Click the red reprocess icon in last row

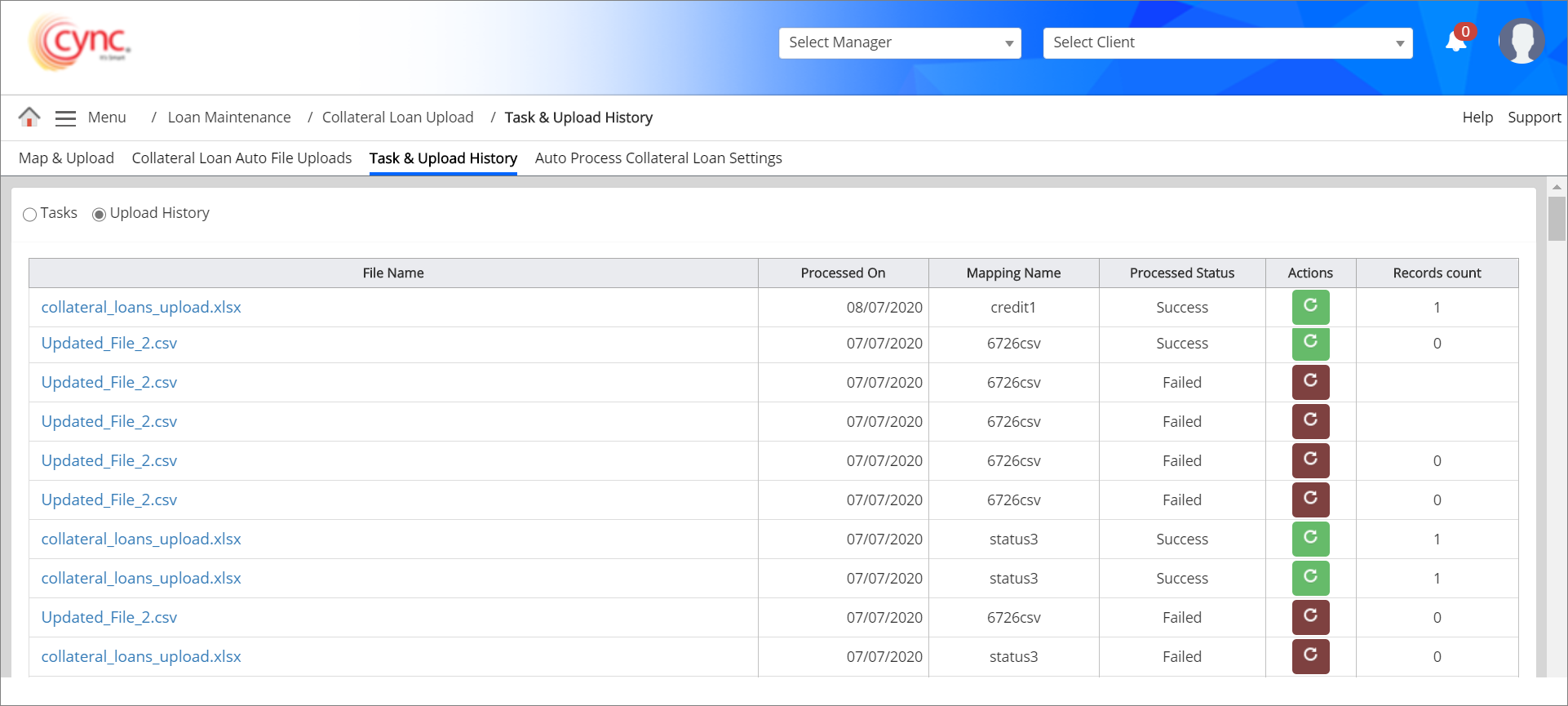(x=1310, y=656)
